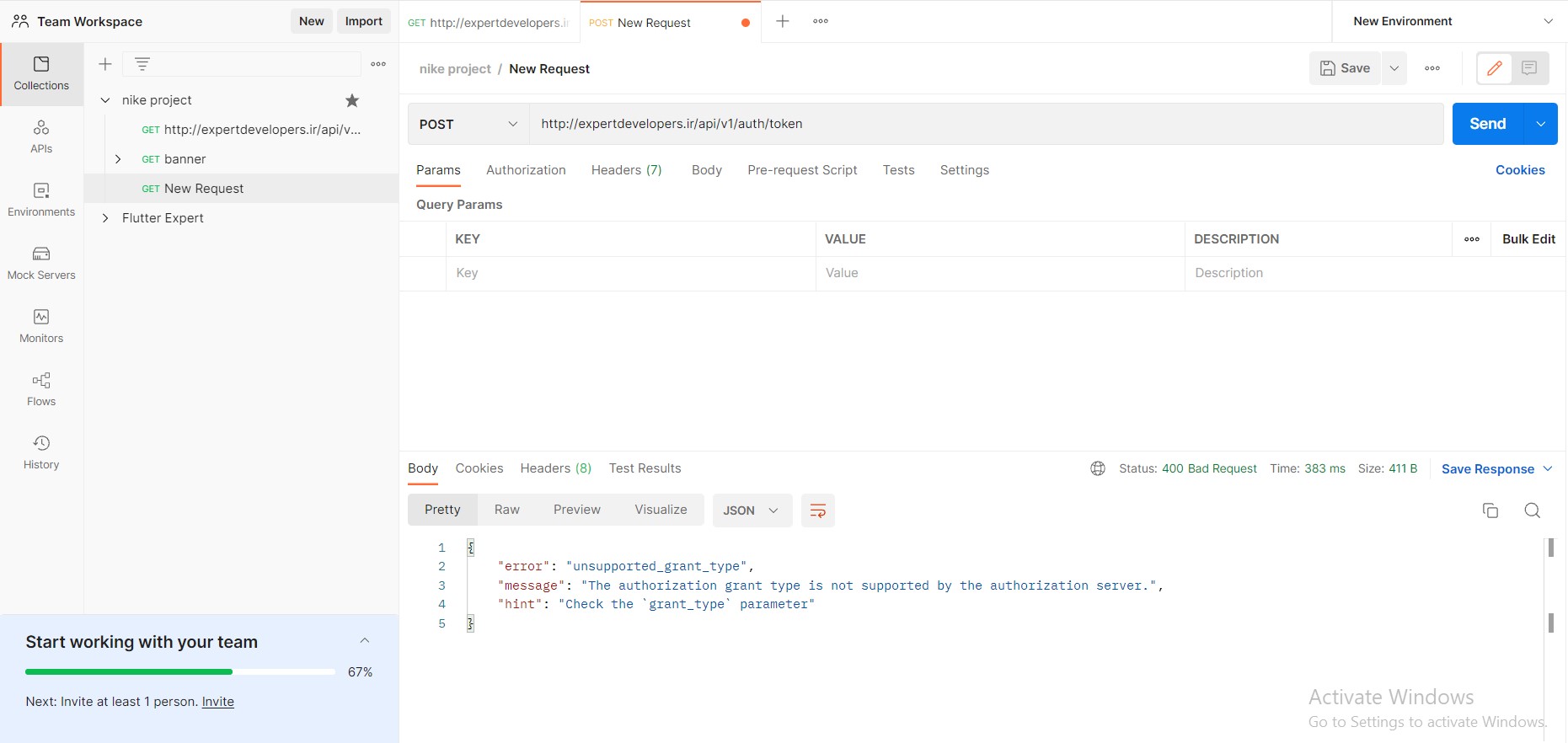Select the GET expertdevelopers request tab
1568x743 pixels.
tap(489, 22)
